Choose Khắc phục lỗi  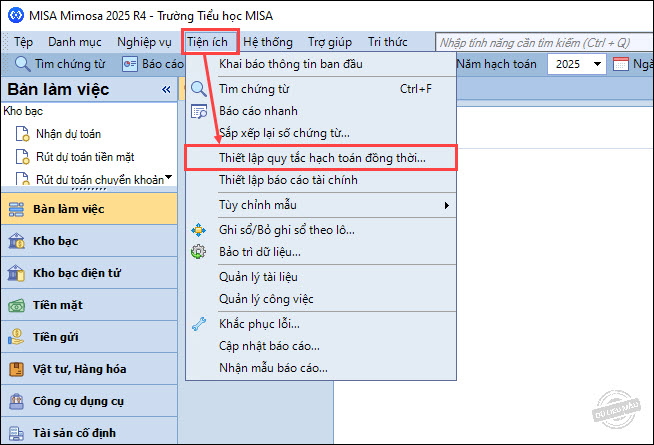[320, 324]
